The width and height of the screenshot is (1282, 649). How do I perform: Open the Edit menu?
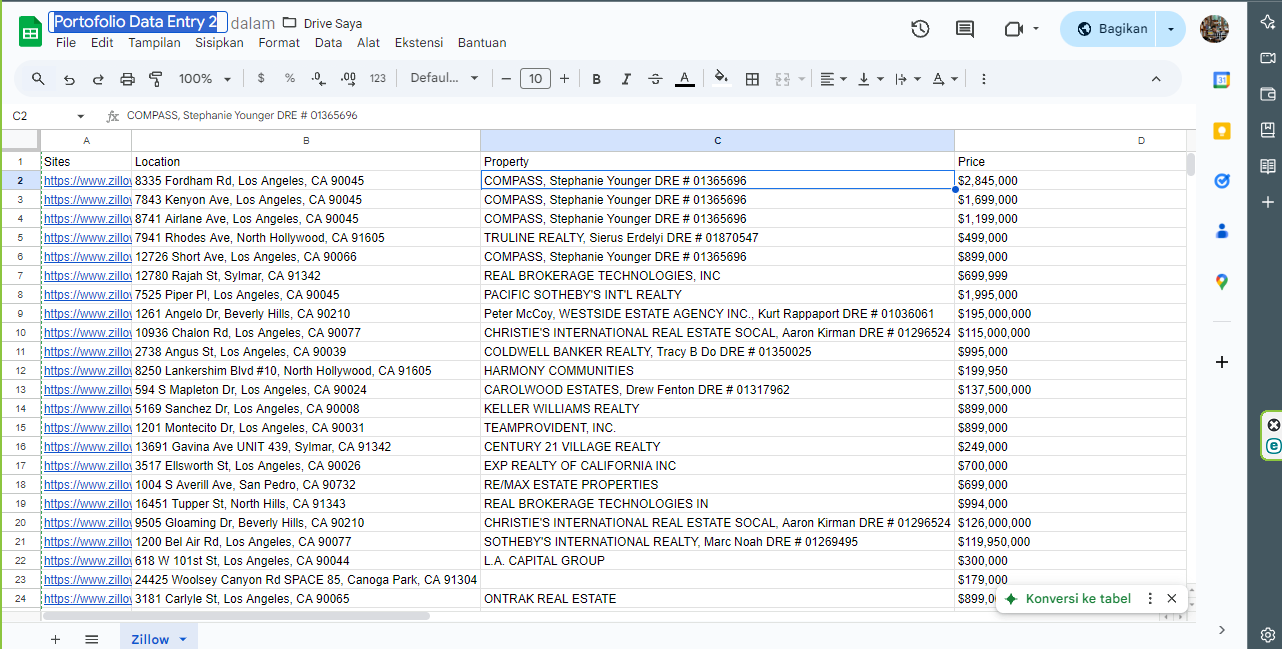[102, 43]
